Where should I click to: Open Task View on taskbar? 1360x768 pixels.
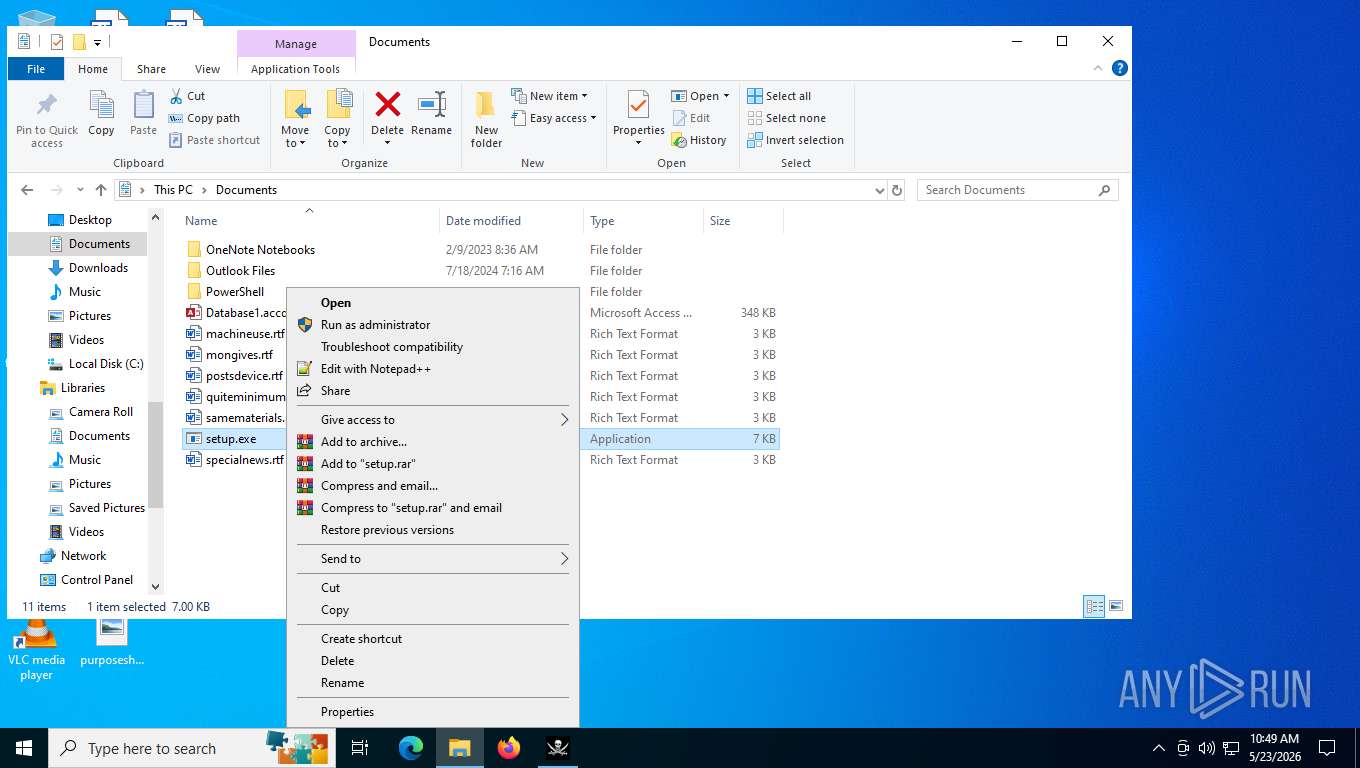click(360, 747)
